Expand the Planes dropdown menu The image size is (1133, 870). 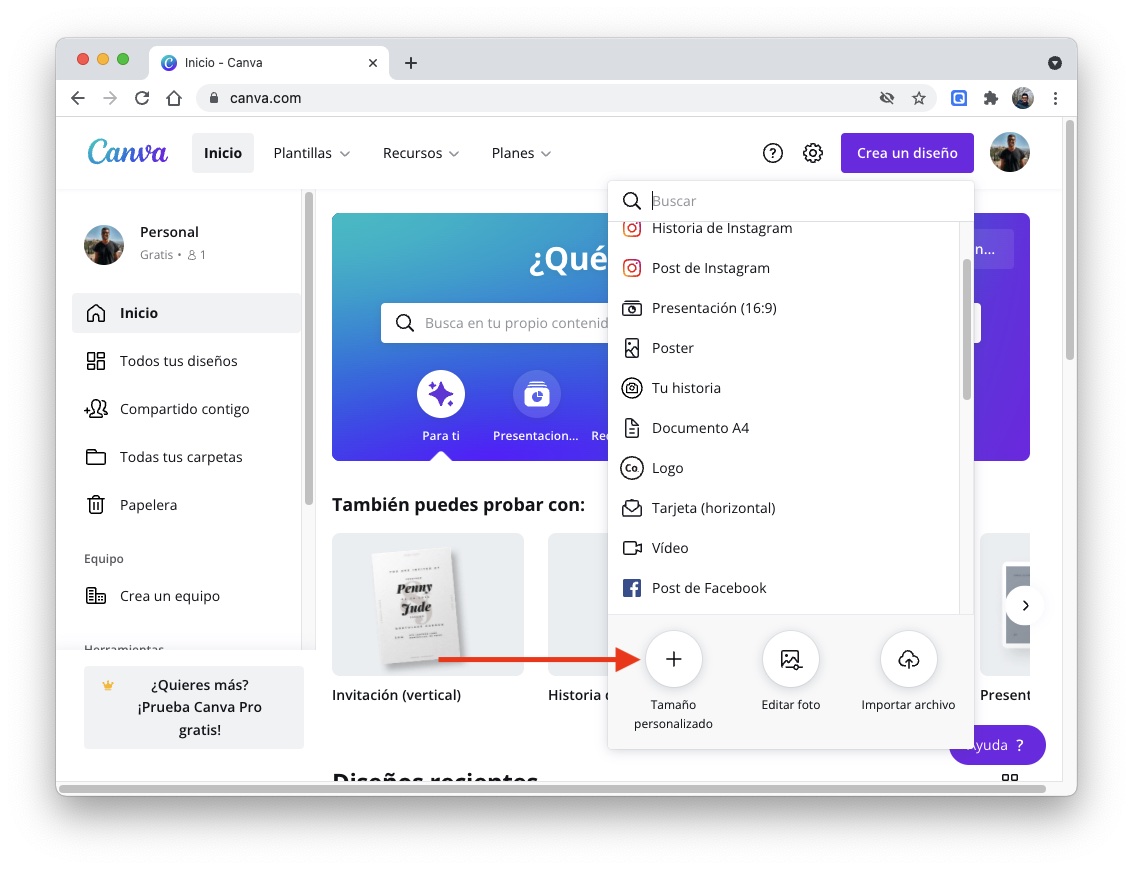coord(520,153)
